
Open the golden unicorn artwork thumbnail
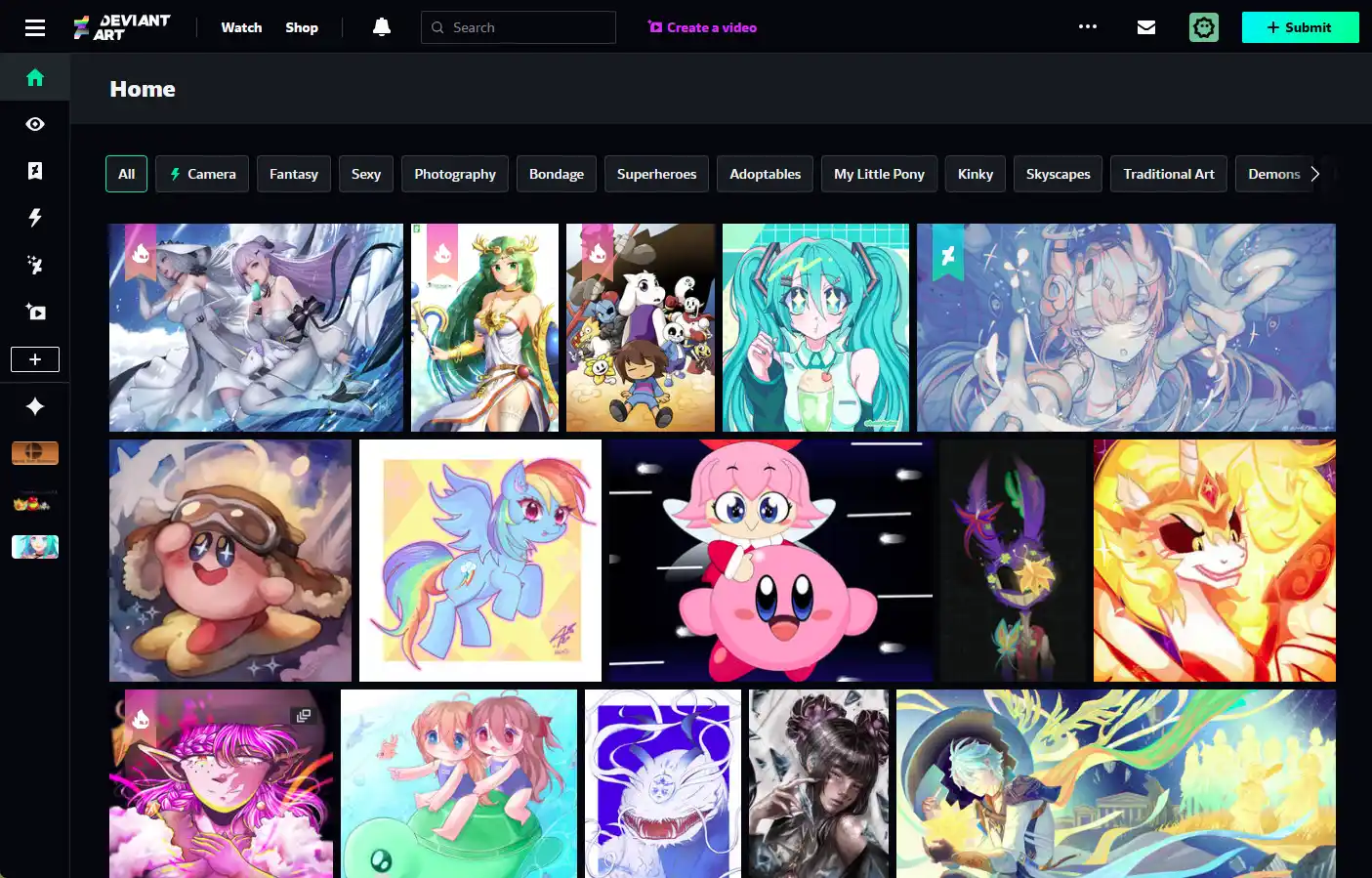click(x=1215, y=561)
